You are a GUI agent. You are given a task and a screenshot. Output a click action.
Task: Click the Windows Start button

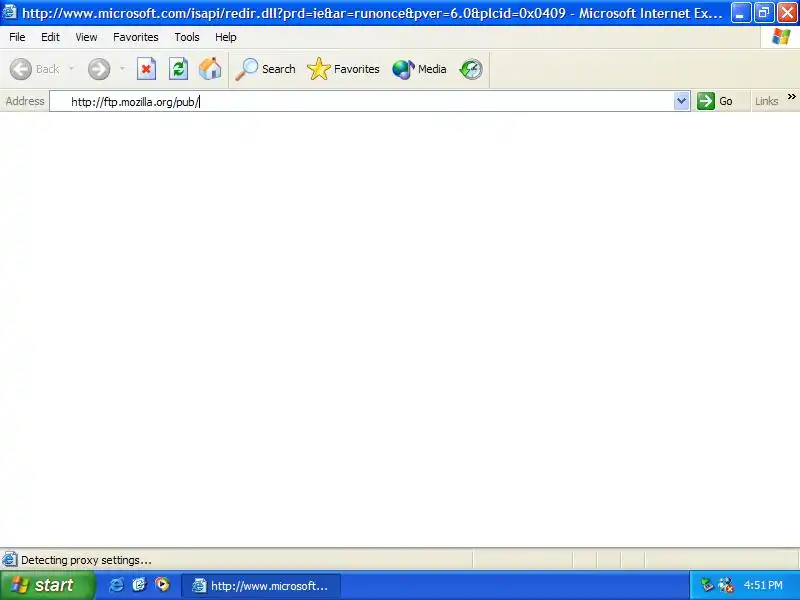(x=47, y=585)
